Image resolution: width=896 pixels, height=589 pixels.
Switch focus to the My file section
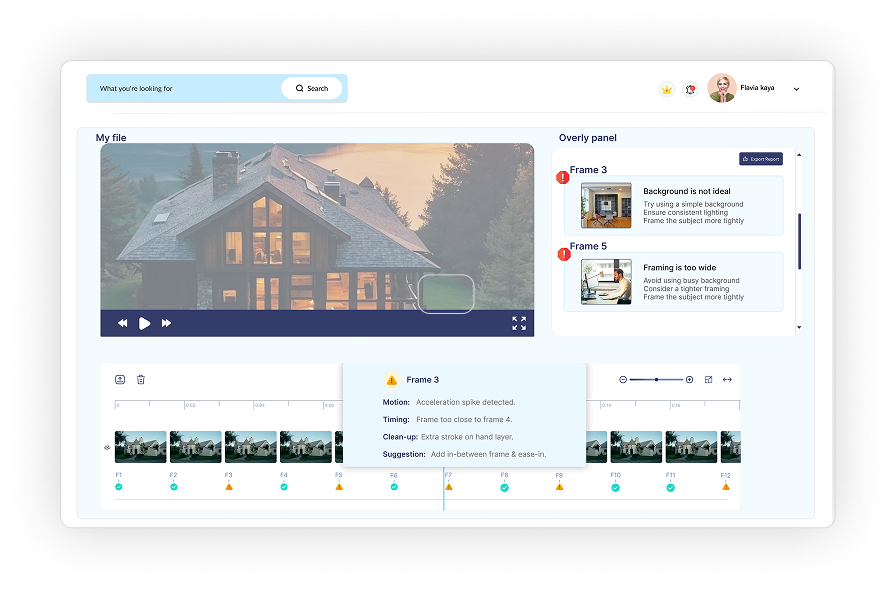coord(112,138)
